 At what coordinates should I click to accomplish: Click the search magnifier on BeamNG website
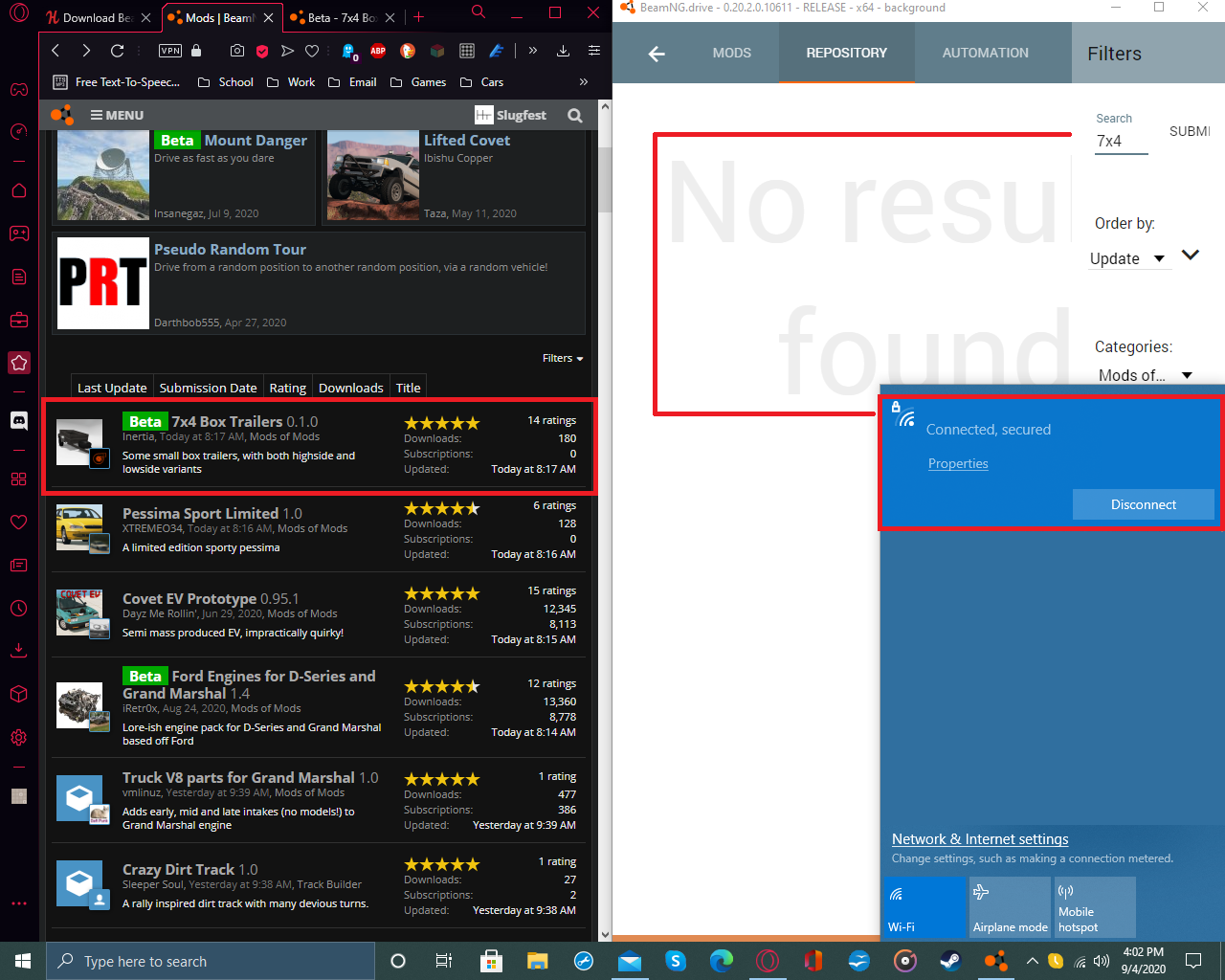tap(575, 116)
